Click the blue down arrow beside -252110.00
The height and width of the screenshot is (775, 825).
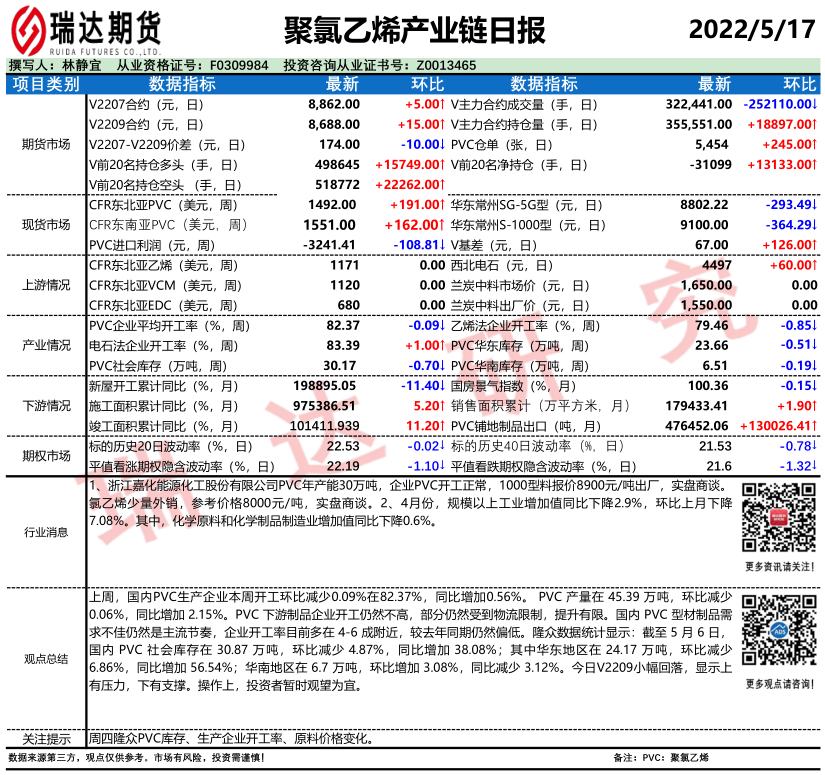point(815,104)
